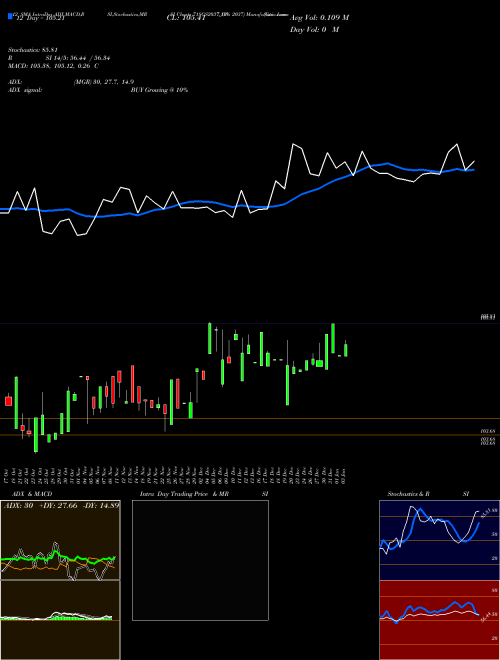The height and width of the screenshot is (660, 500).
Task: Click the empty intraday trading price panel
Action: (x=200, y=560)
